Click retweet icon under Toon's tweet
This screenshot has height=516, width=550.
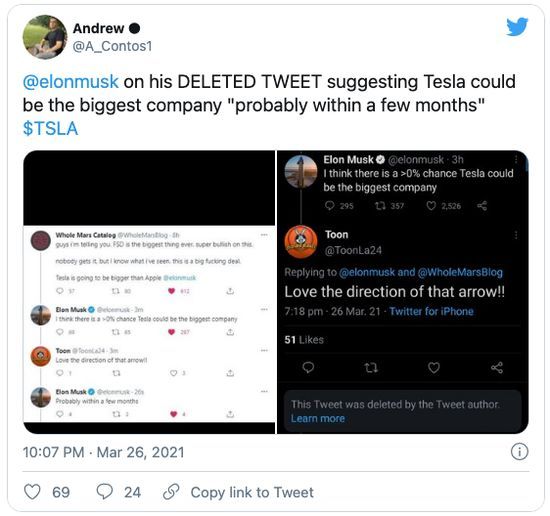371,368
